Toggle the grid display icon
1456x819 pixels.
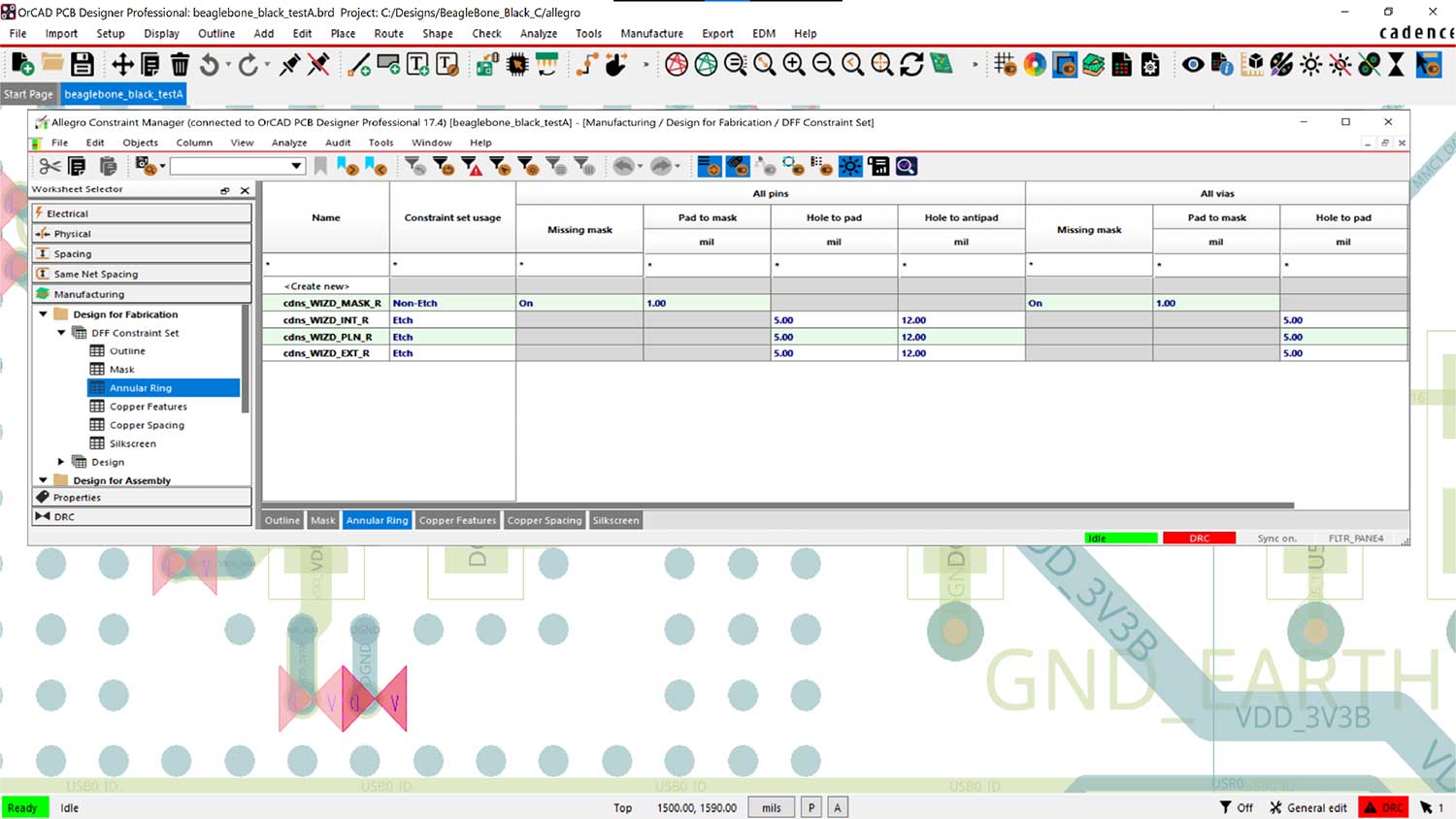[1006, 64]
